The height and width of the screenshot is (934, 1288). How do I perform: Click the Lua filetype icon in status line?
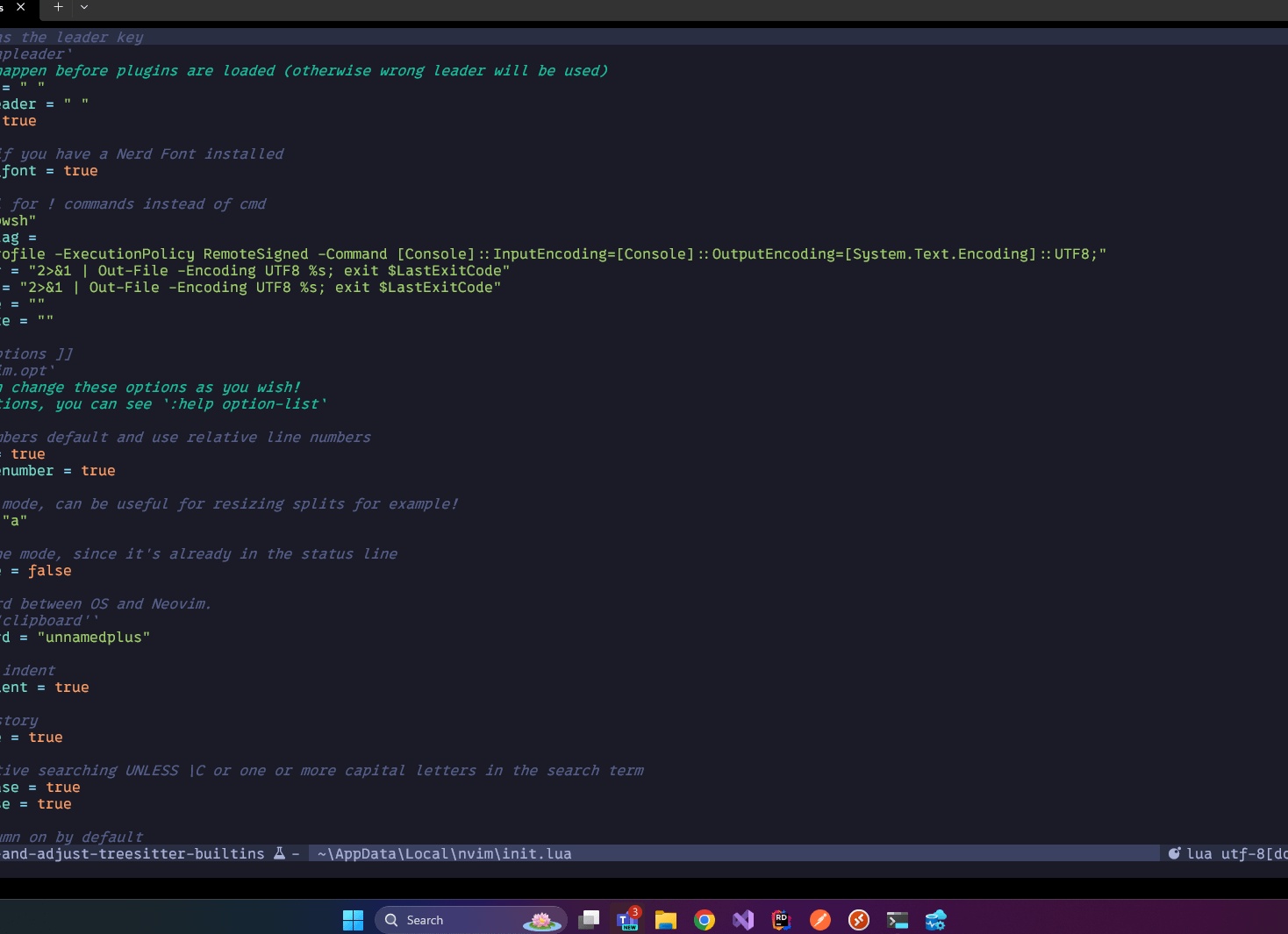[1174, 853]
